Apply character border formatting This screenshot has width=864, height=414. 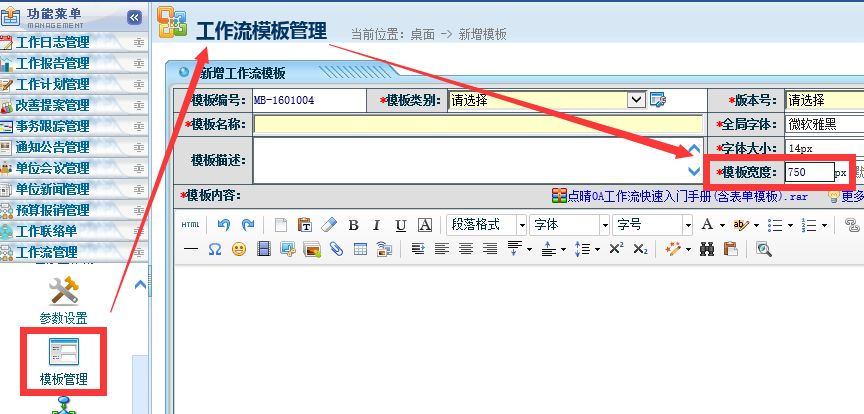(425, 225)
